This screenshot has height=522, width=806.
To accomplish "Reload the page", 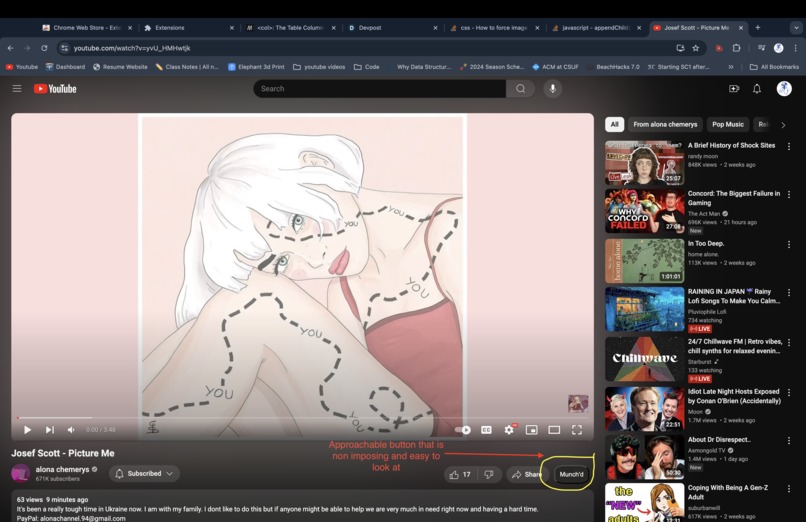I will pyautogui.click(x=44, y=48).
